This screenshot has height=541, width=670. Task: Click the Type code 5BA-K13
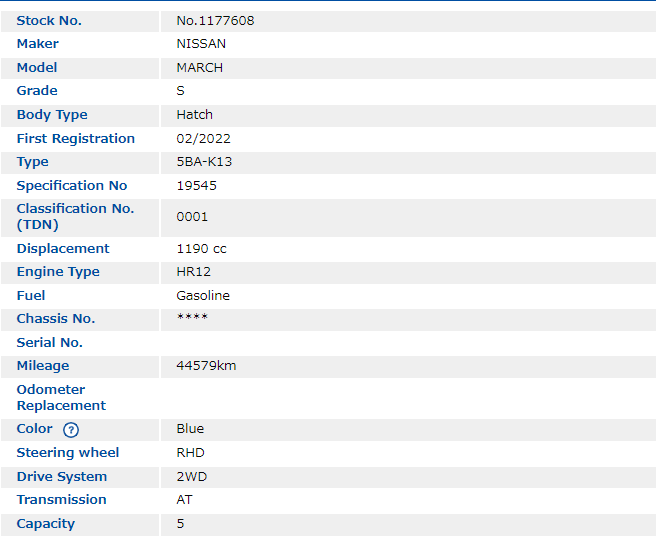[x=204, y=162]
